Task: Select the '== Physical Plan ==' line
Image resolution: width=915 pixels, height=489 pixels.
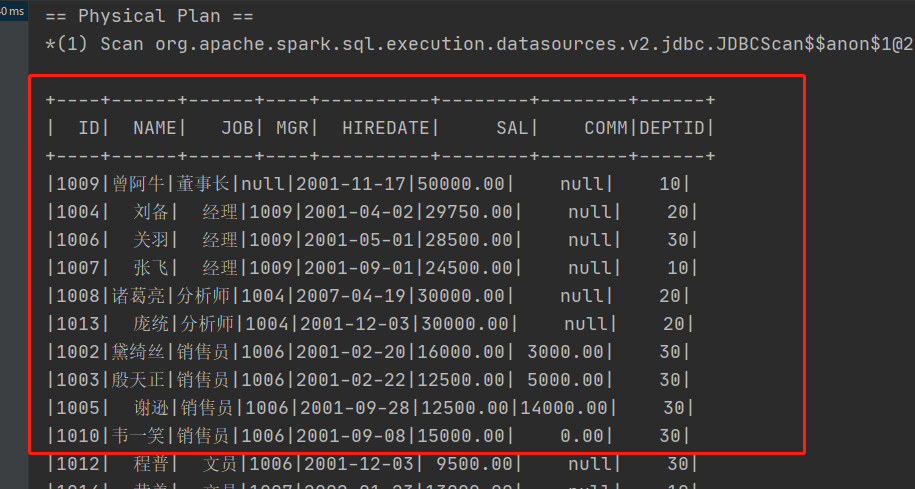Action: [x=149, y=16]
